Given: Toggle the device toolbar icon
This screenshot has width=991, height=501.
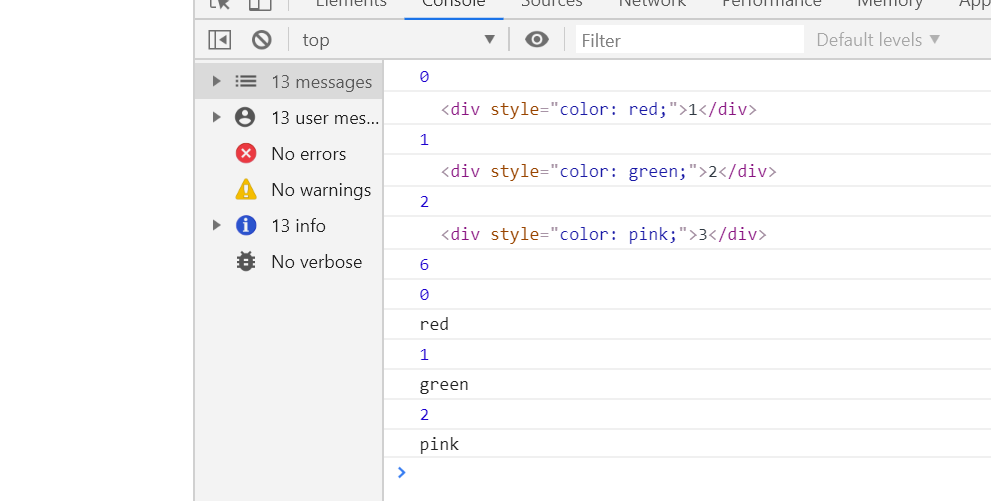Looking at the screenshot, I should (260, 4).
